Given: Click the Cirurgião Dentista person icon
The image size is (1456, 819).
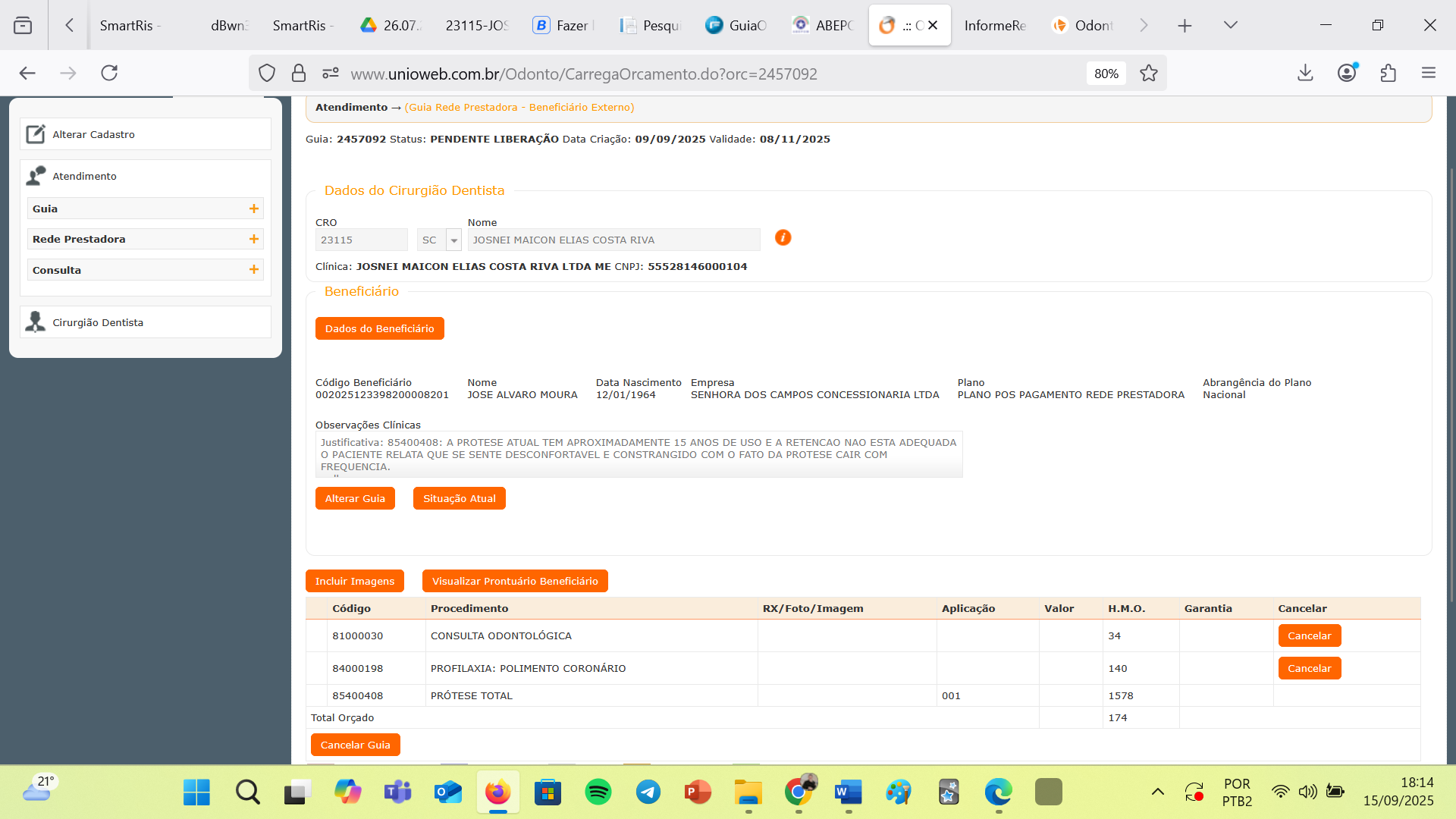Looking at the screenshot, I should coord(36,322).
